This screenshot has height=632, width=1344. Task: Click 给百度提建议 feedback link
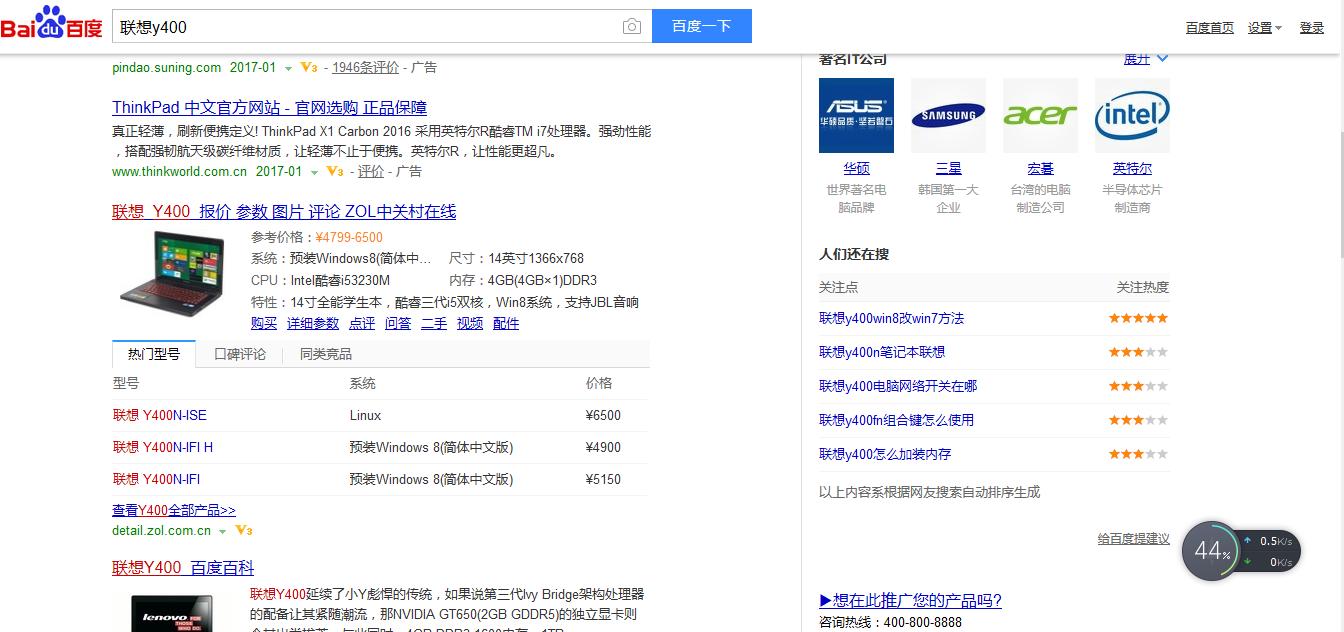[1133, 538]
